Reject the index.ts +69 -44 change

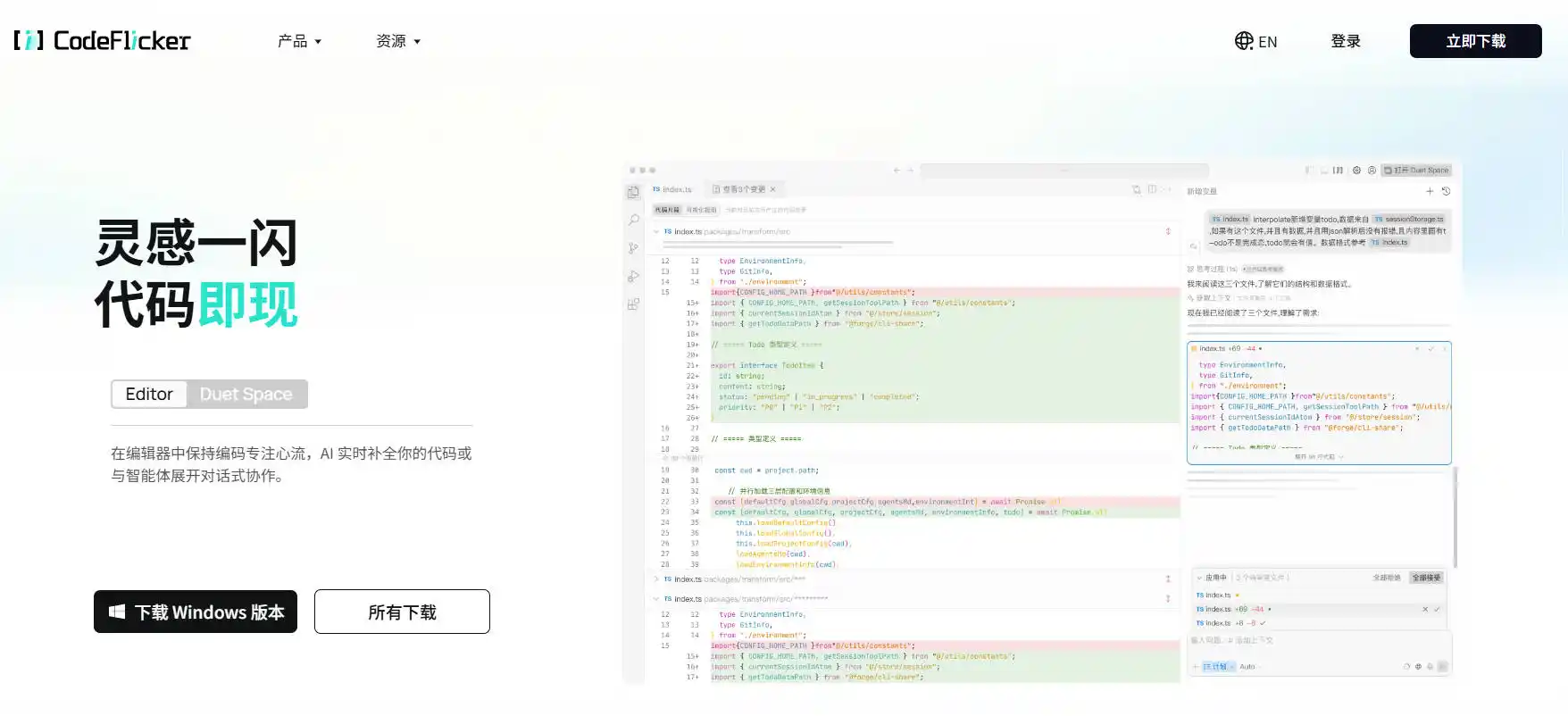pyautogui.click(x=1425, y=609)
